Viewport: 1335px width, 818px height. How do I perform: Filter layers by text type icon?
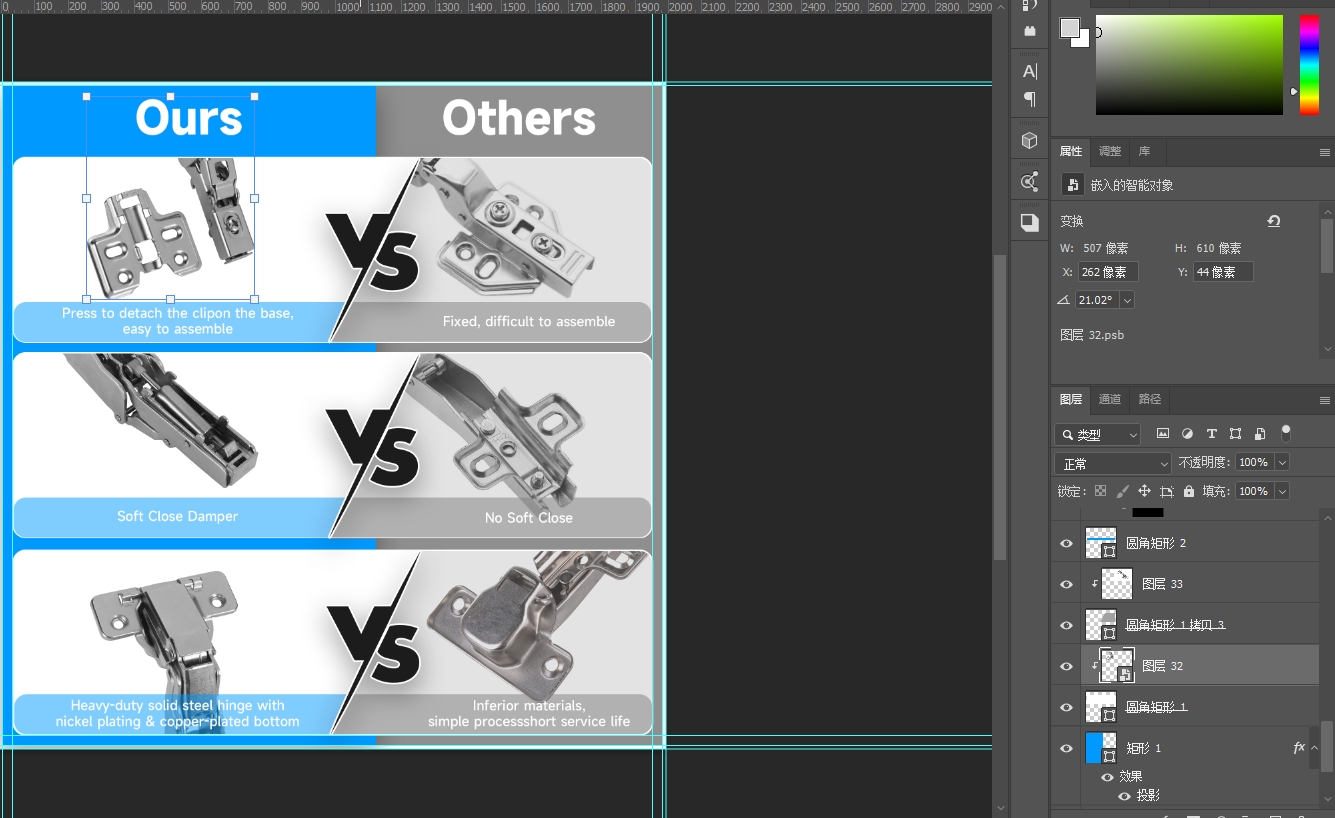(x=1211, y=434)
